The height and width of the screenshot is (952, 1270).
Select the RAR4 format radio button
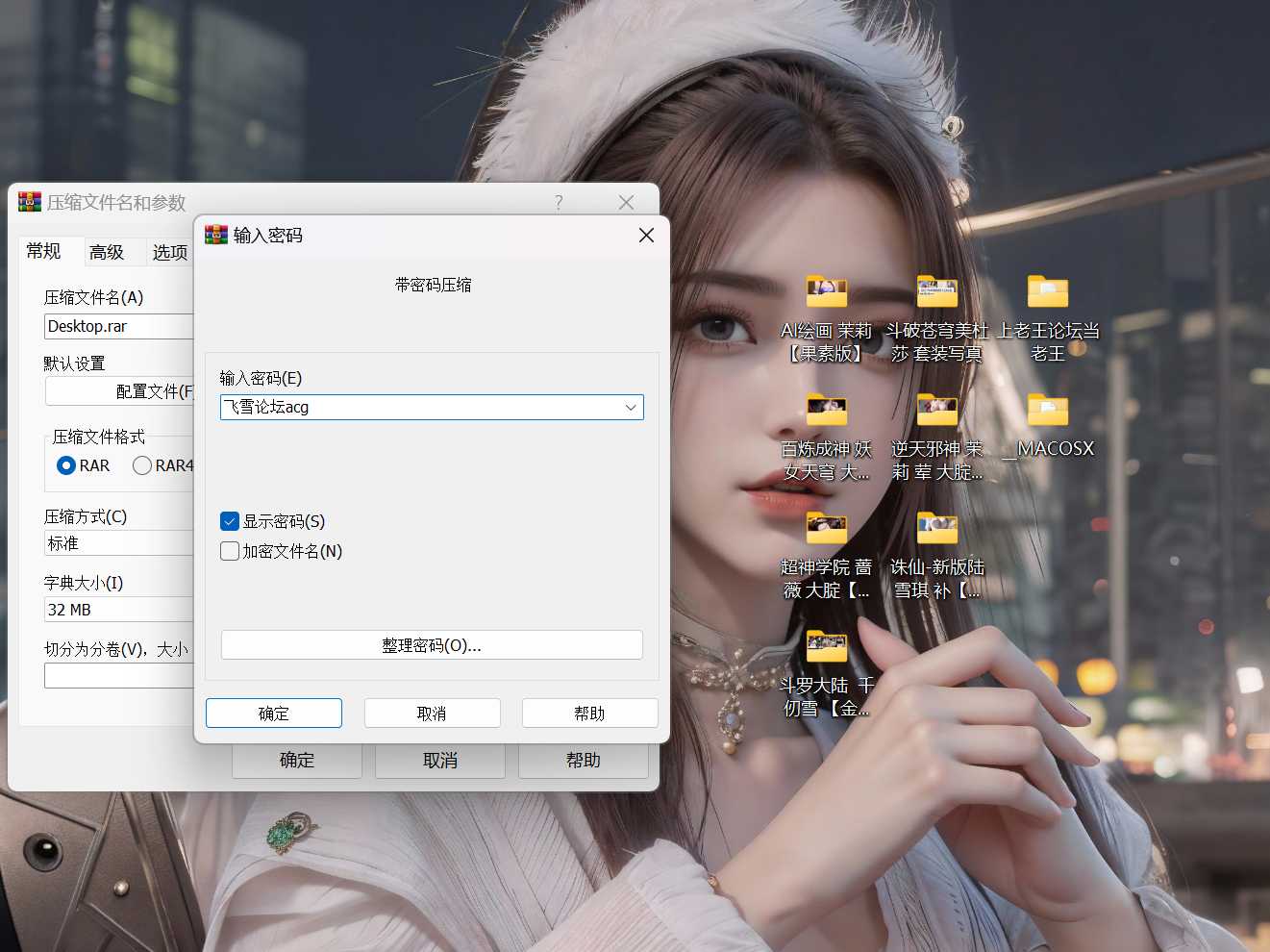(142, 465)
